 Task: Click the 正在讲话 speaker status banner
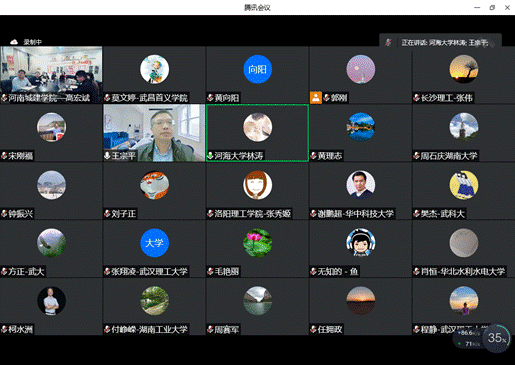(x=440, y=42)
